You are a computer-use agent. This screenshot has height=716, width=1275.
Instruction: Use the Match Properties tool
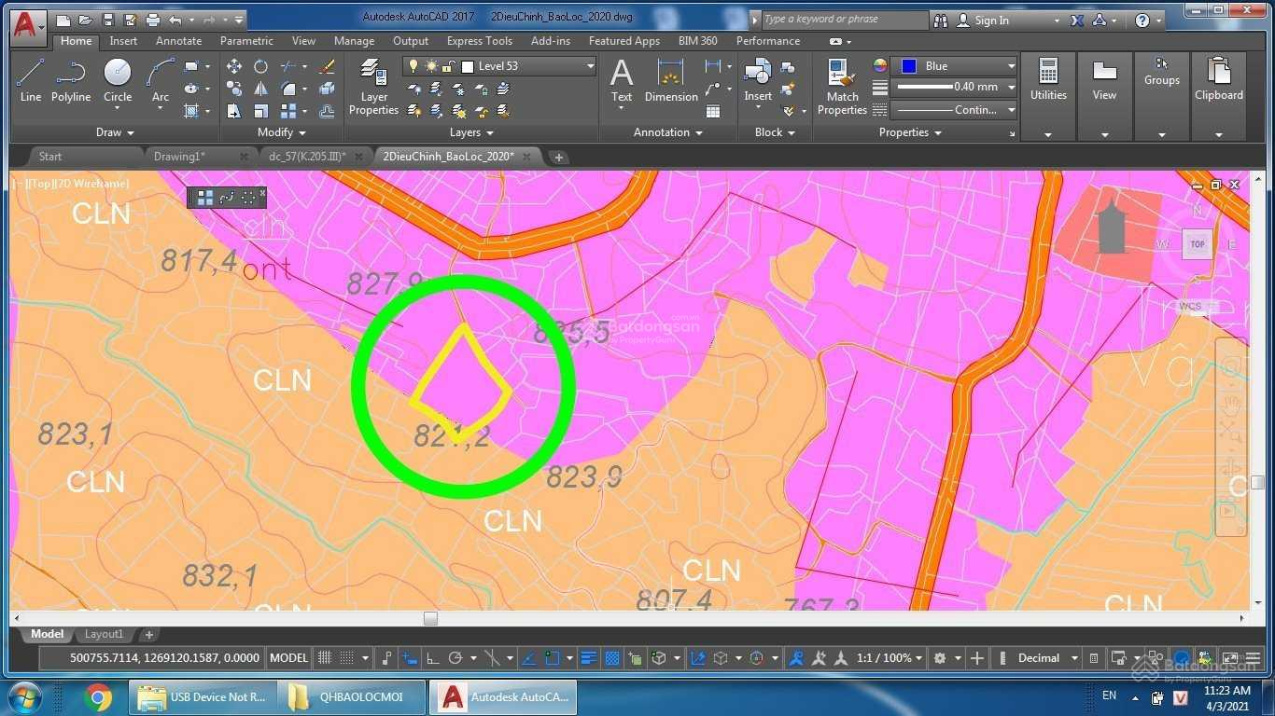[842, 87]
